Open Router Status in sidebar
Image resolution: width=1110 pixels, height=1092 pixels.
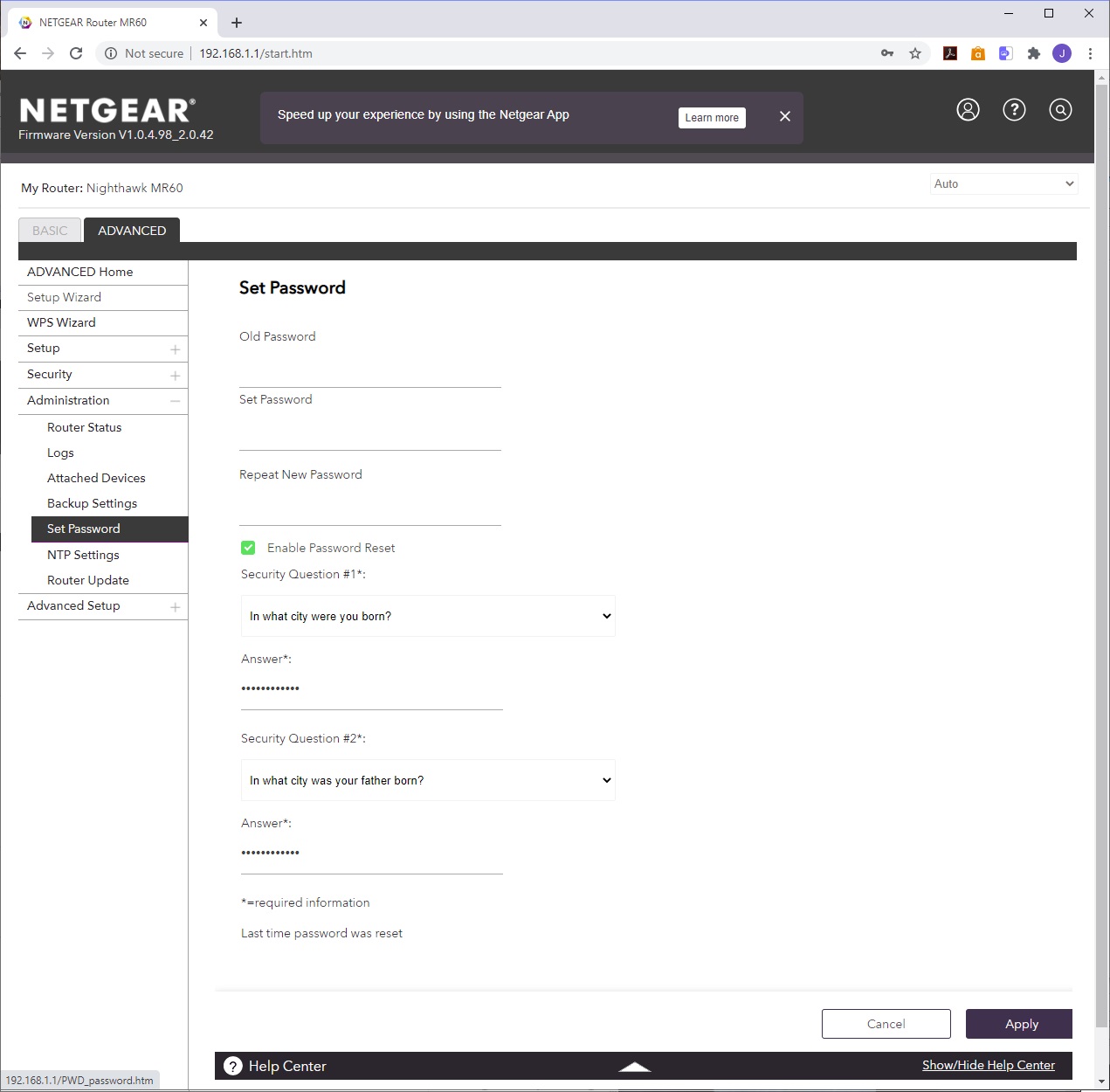coord(85,427)
